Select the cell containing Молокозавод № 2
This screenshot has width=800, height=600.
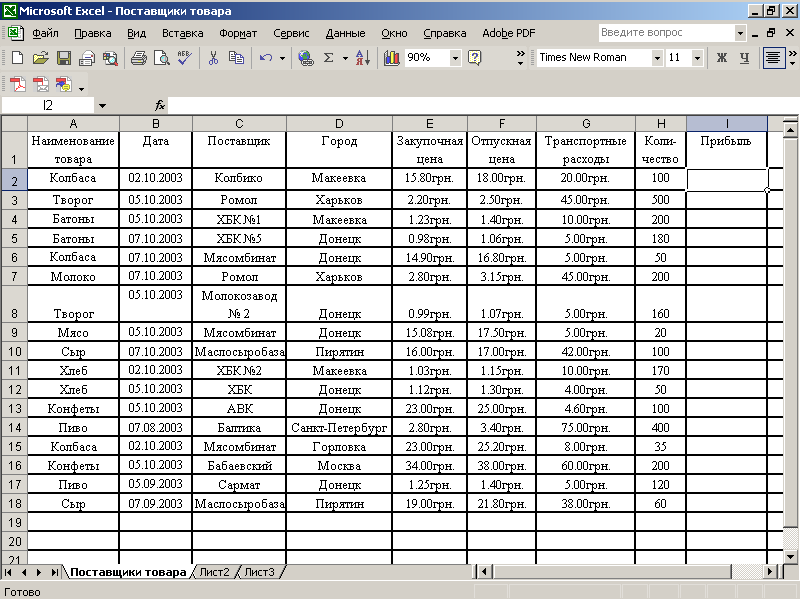point(239,304)
